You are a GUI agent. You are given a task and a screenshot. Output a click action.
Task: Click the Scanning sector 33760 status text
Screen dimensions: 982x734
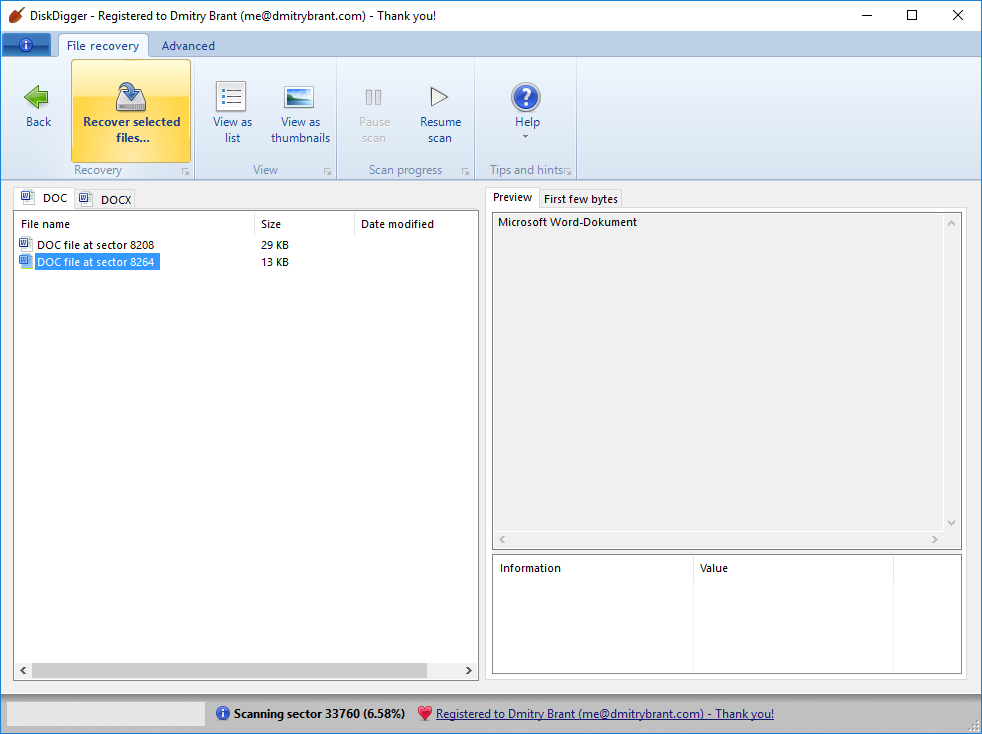point(319,713)
